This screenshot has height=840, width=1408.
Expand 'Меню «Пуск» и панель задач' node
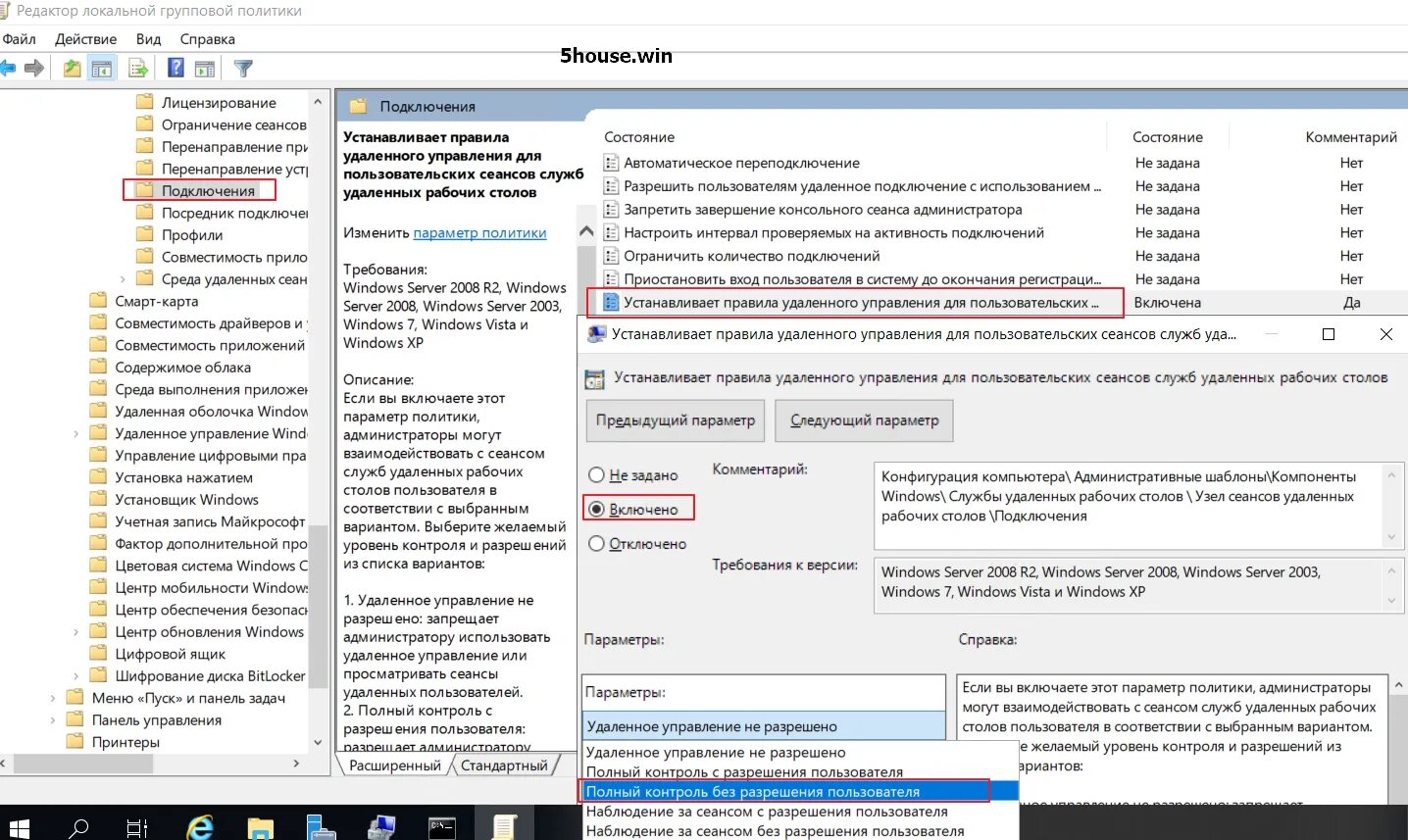(x=53, y=698)
